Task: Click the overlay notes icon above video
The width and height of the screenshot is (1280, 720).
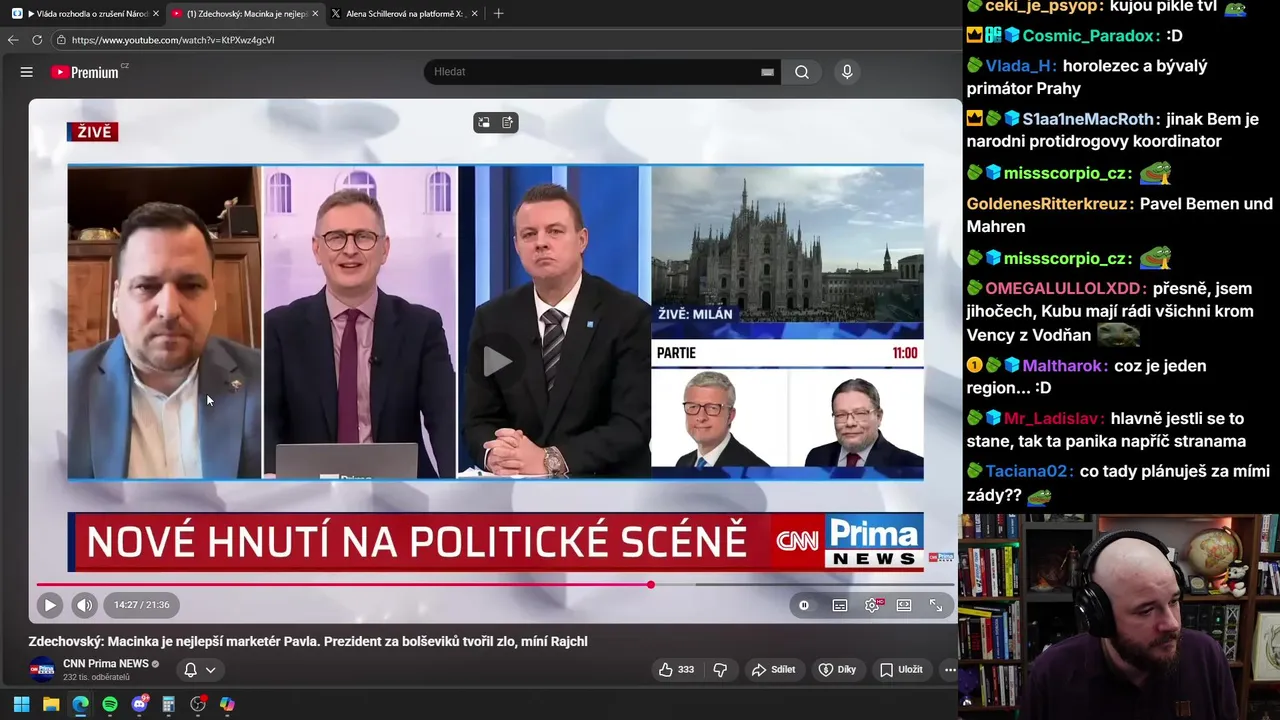Action: (x=508, y=122)
